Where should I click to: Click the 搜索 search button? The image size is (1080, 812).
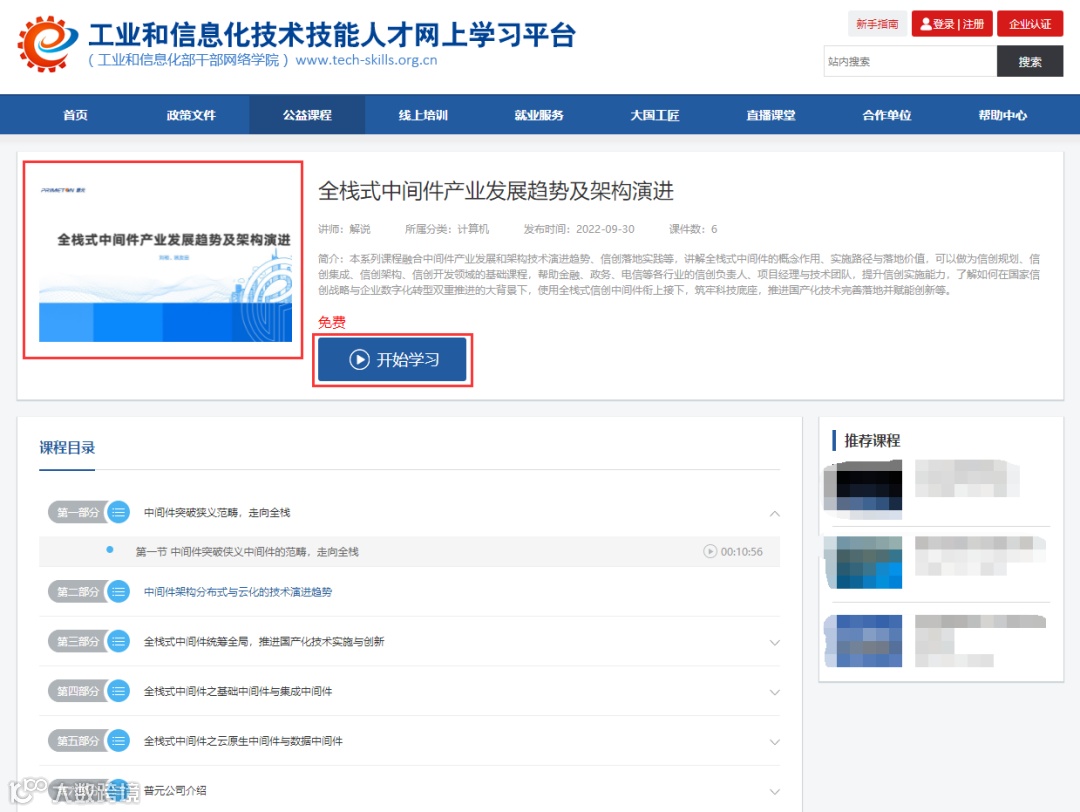[x=1030, y=61]
